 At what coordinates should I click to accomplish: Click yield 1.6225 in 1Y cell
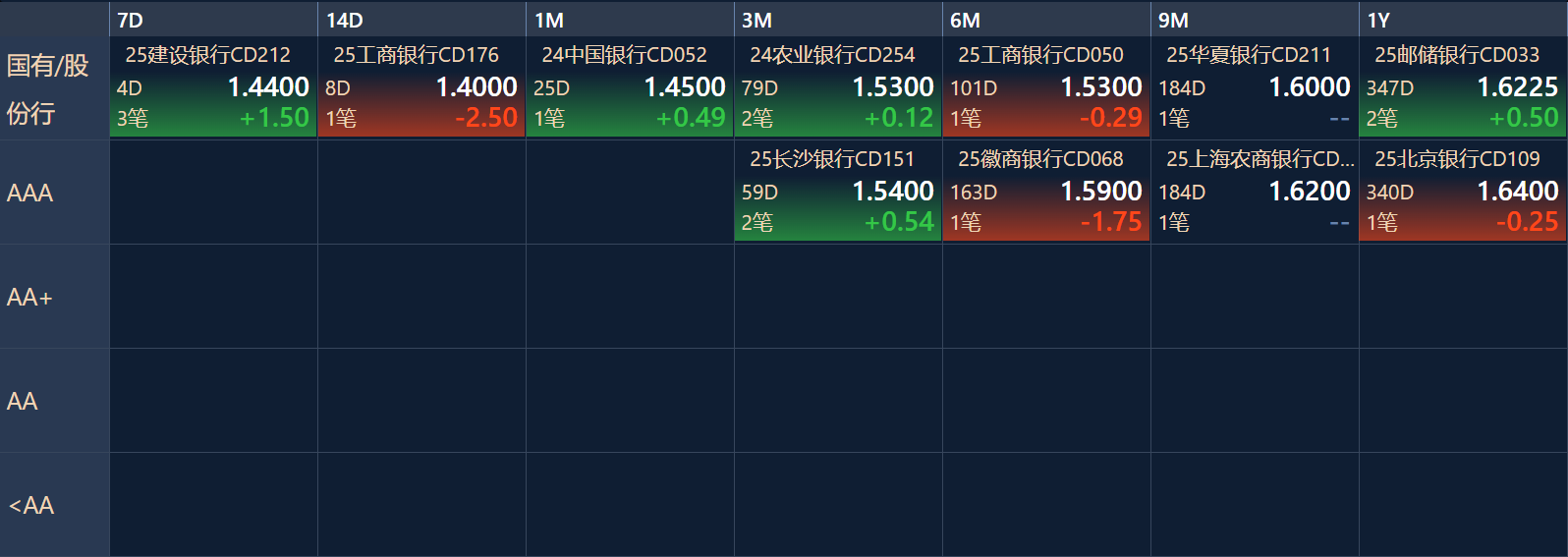[1518, 87]
